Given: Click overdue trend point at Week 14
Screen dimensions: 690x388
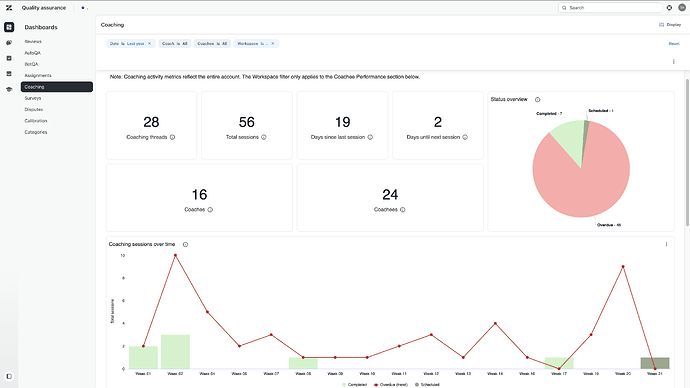Looking at the screenshot, I should (495, 323).
